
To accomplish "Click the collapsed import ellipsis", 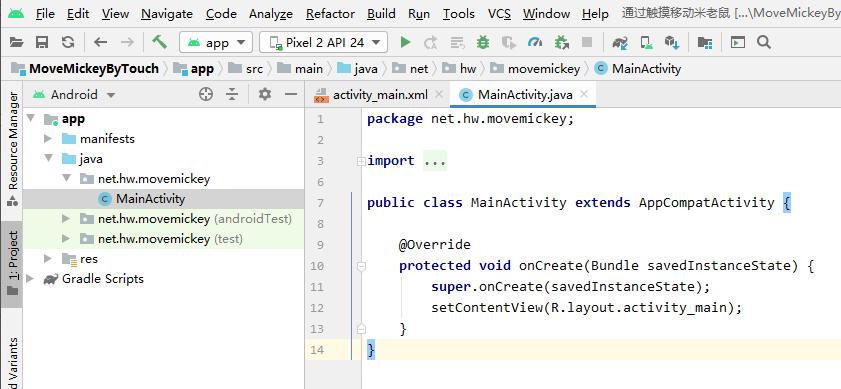I will (435, 161).
